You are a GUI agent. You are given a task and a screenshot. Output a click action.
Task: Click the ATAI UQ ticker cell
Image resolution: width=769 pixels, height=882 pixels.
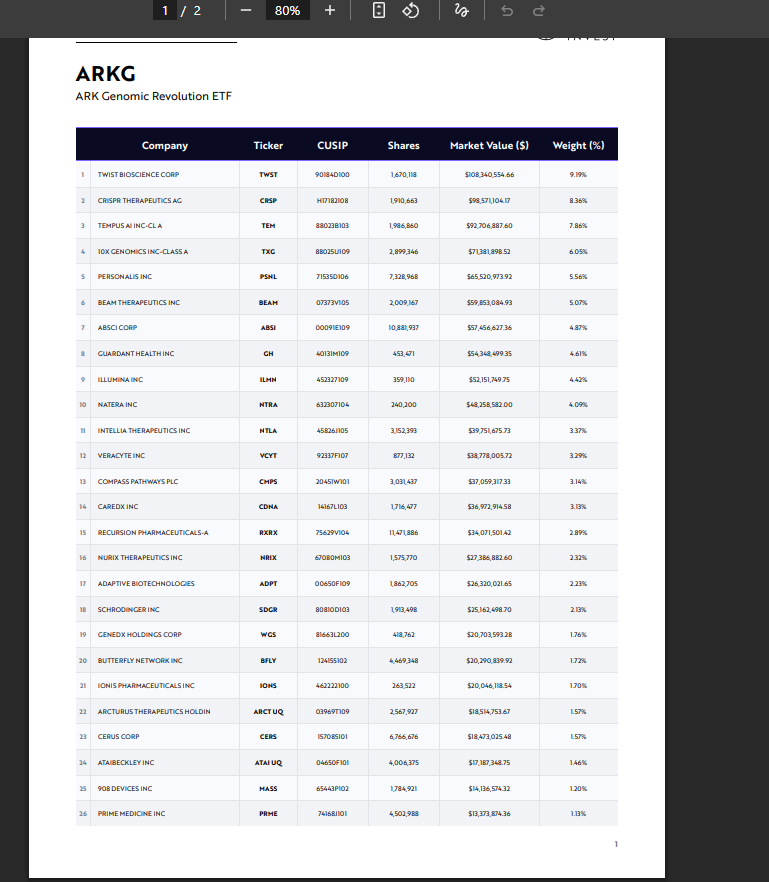(x=268, y=763)
